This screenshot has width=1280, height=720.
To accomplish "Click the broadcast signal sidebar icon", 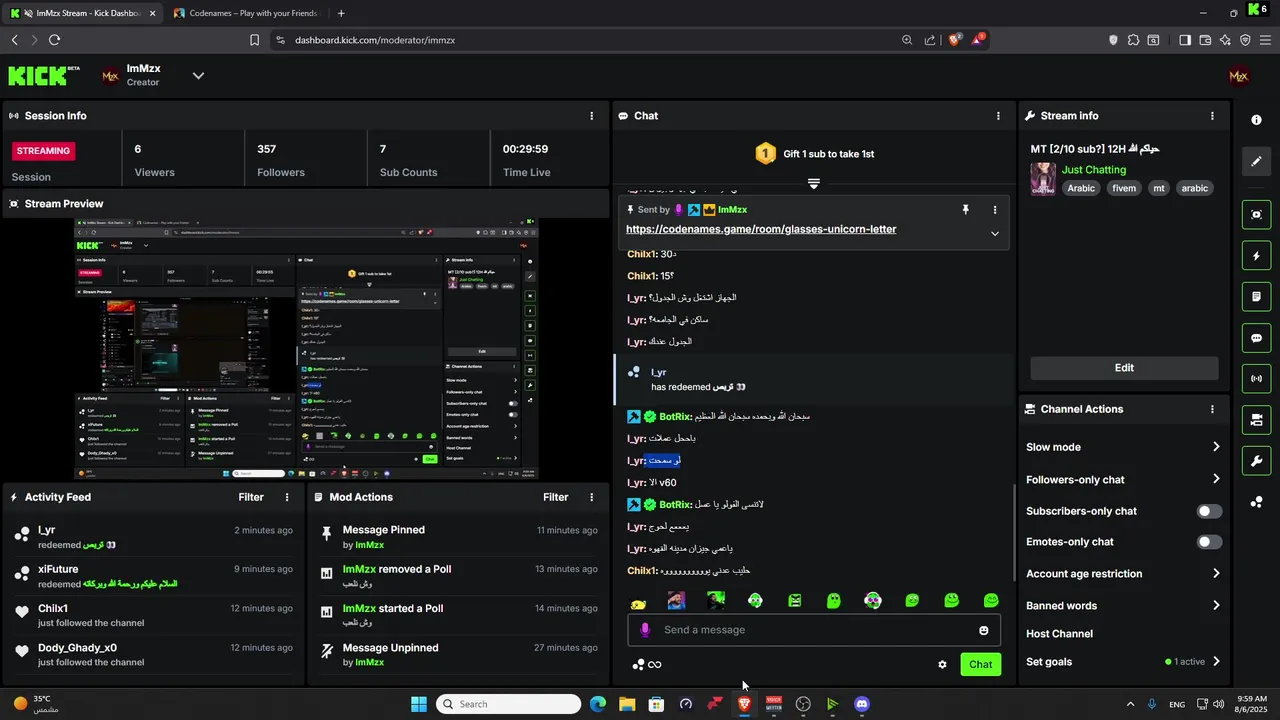I will coord(1256,379).
